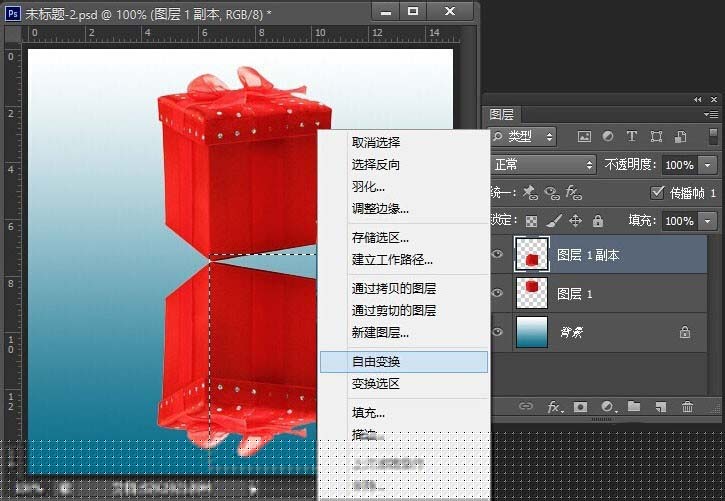725x501 pixels.
Task: Choose 羽化... from context menu
Action: point(403,187)
